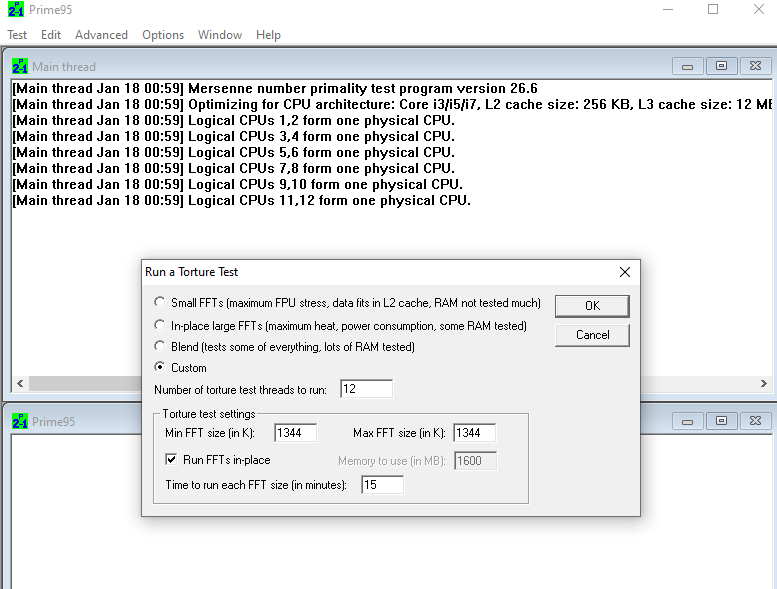
Task: Open the Test menu
Action: tap(17, 35)
